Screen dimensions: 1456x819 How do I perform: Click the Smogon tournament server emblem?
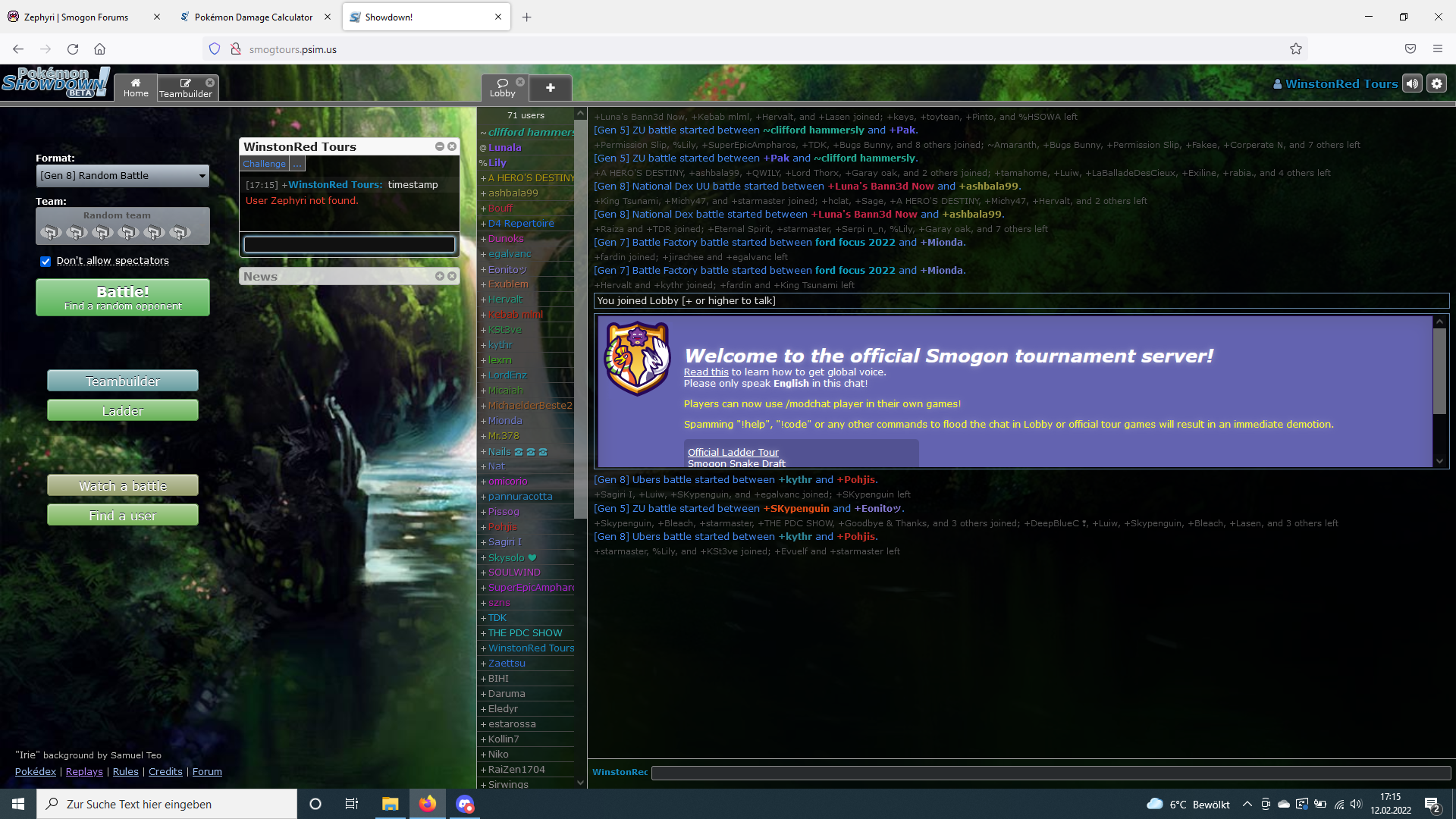tap(637, 358)
